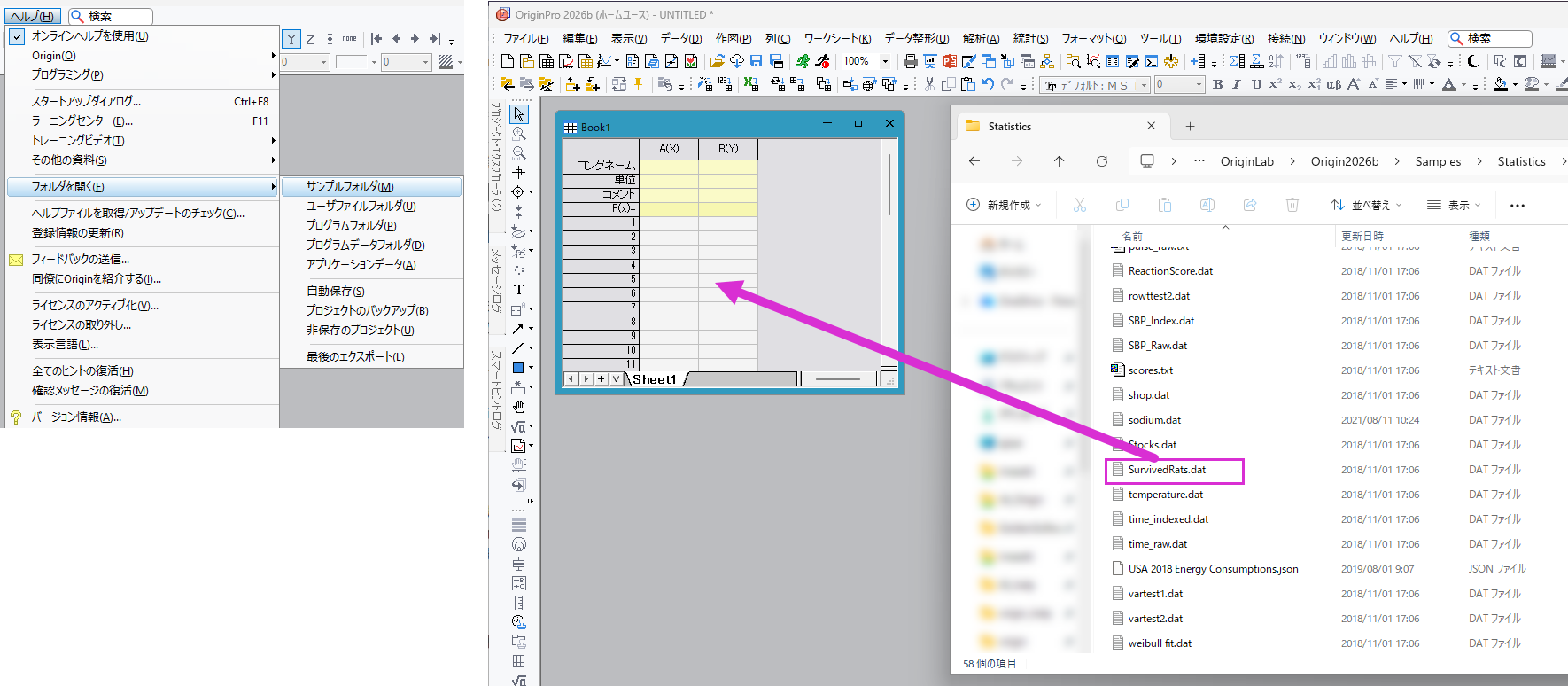Click the Import from Excel icon
The width and height of the screenshot is (1568, 686).
click(x=750, y=84)
